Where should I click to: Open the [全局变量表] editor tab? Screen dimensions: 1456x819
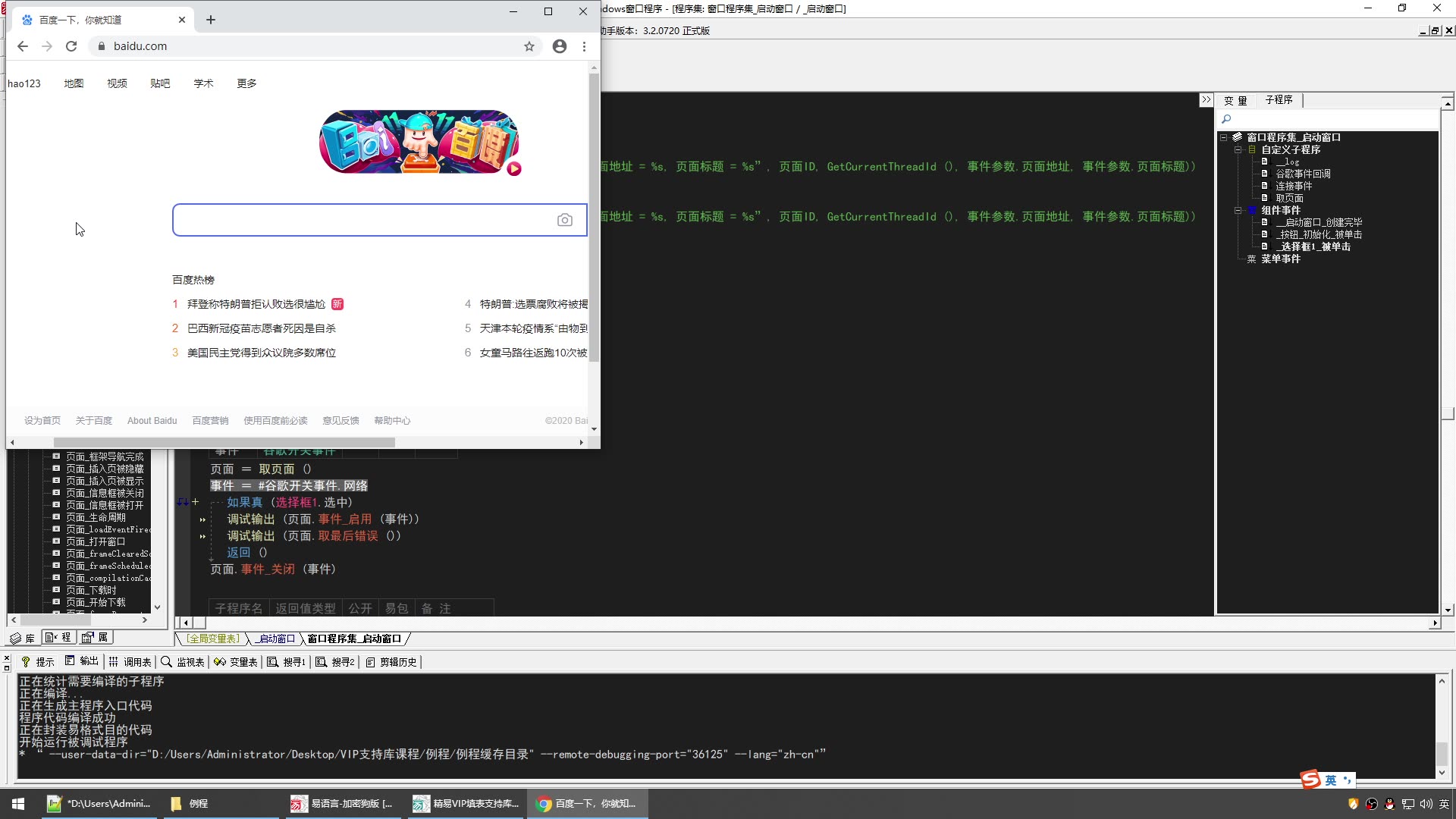pyautogui.click(x=213, y=639)
